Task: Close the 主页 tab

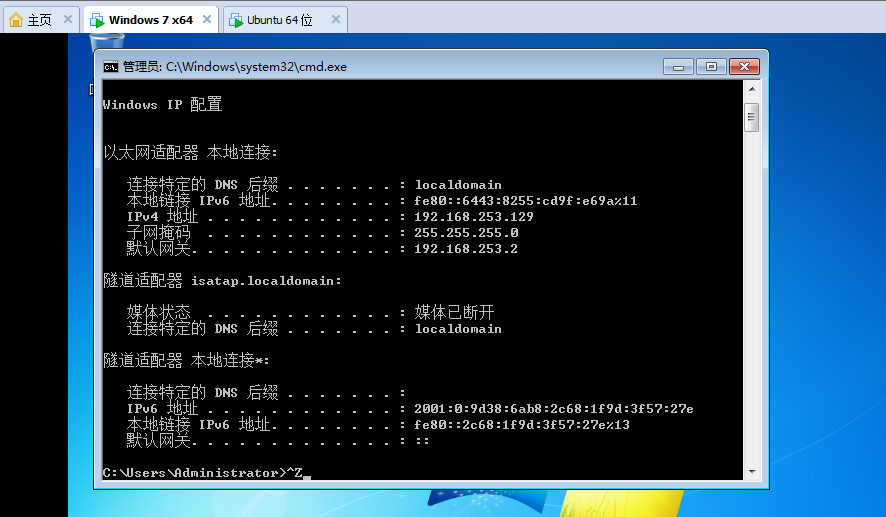Action: [68, 19]
